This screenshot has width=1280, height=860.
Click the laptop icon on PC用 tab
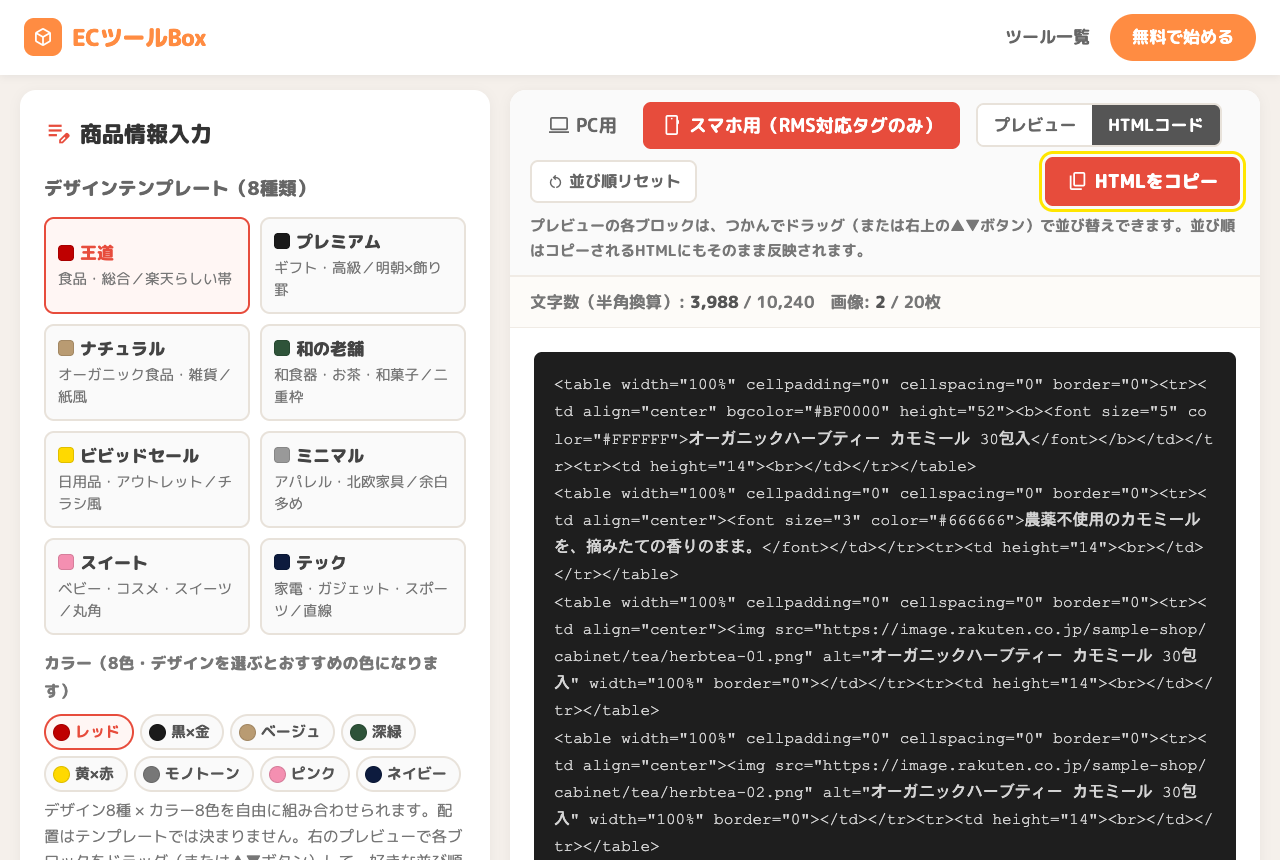click(x=559, y=125)
